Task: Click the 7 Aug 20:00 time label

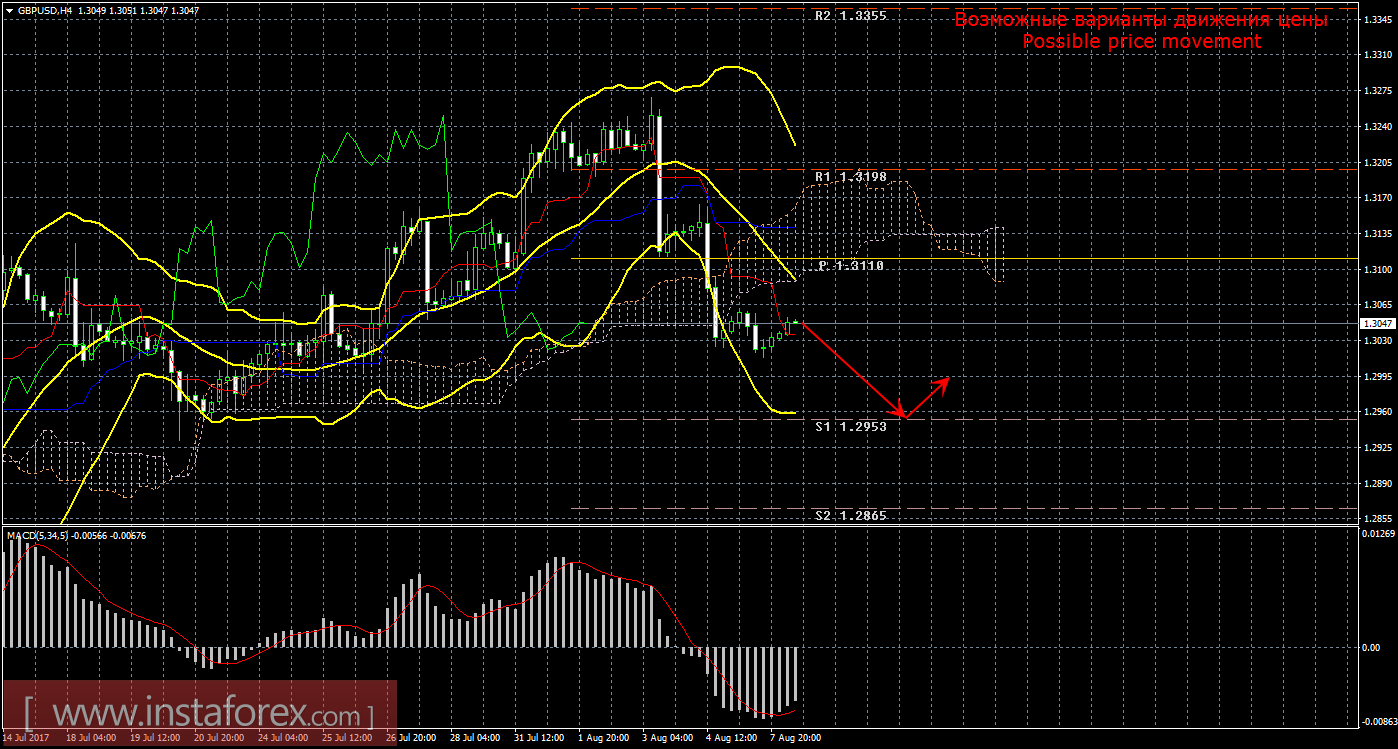Action: coord(796,738)
